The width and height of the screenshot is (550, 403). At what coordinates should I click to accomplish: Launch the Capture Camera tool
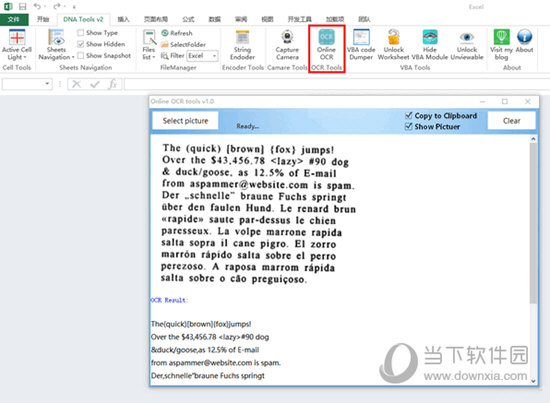click(x=287, y=45)
